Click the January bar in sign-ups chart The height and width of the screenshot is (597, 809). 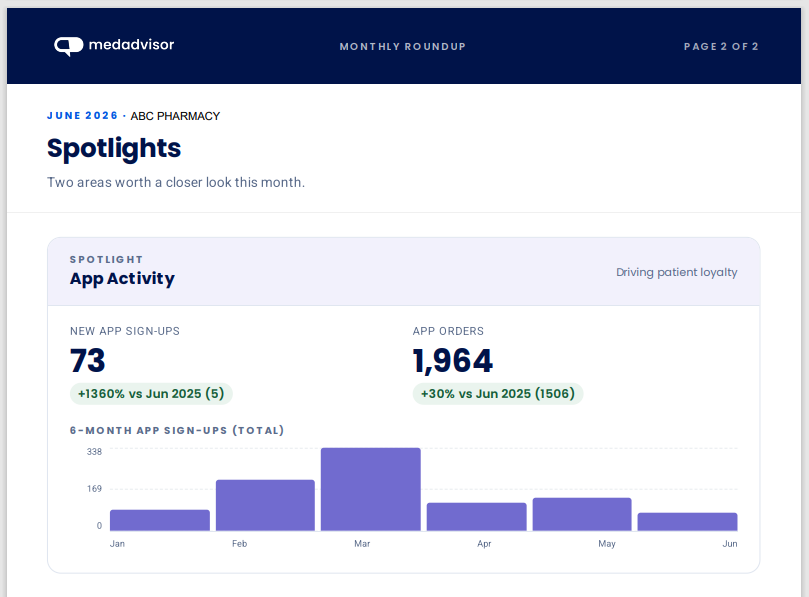160,520
